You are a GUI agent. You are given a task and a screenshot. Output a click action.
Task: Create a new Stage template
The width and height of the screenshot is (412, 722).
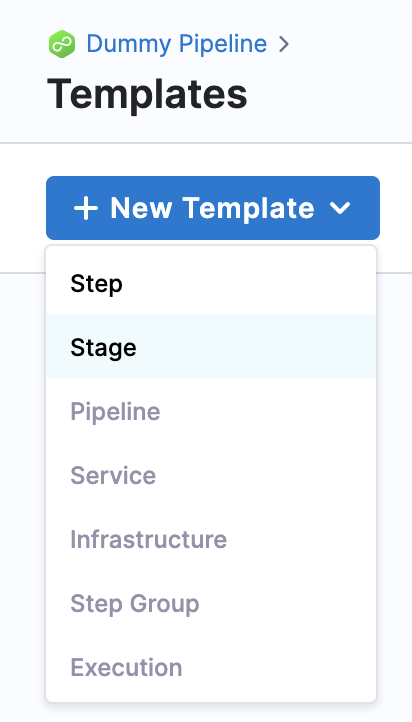(x=211, y=346)
